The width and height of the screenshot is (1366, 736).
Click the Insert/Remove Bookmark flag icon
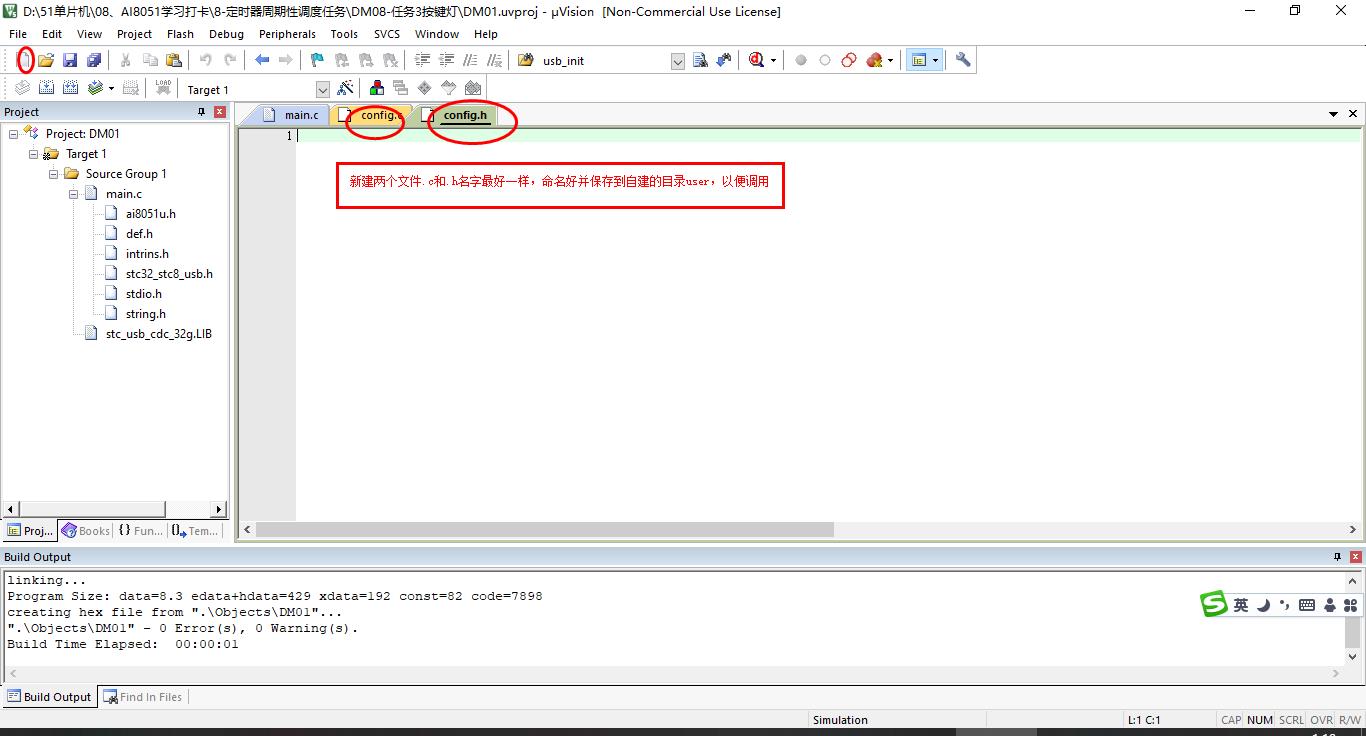(x=317, y=60)
